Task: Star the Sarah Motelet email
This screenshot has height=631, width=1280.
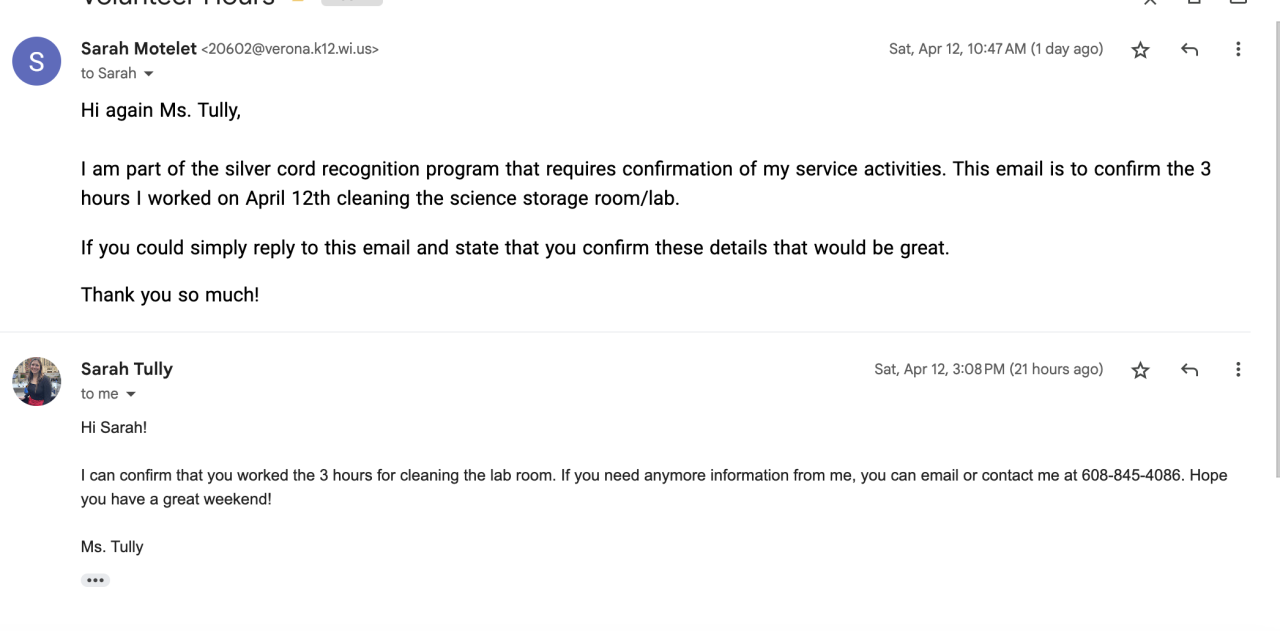Action: click(x=1140, y=50)
